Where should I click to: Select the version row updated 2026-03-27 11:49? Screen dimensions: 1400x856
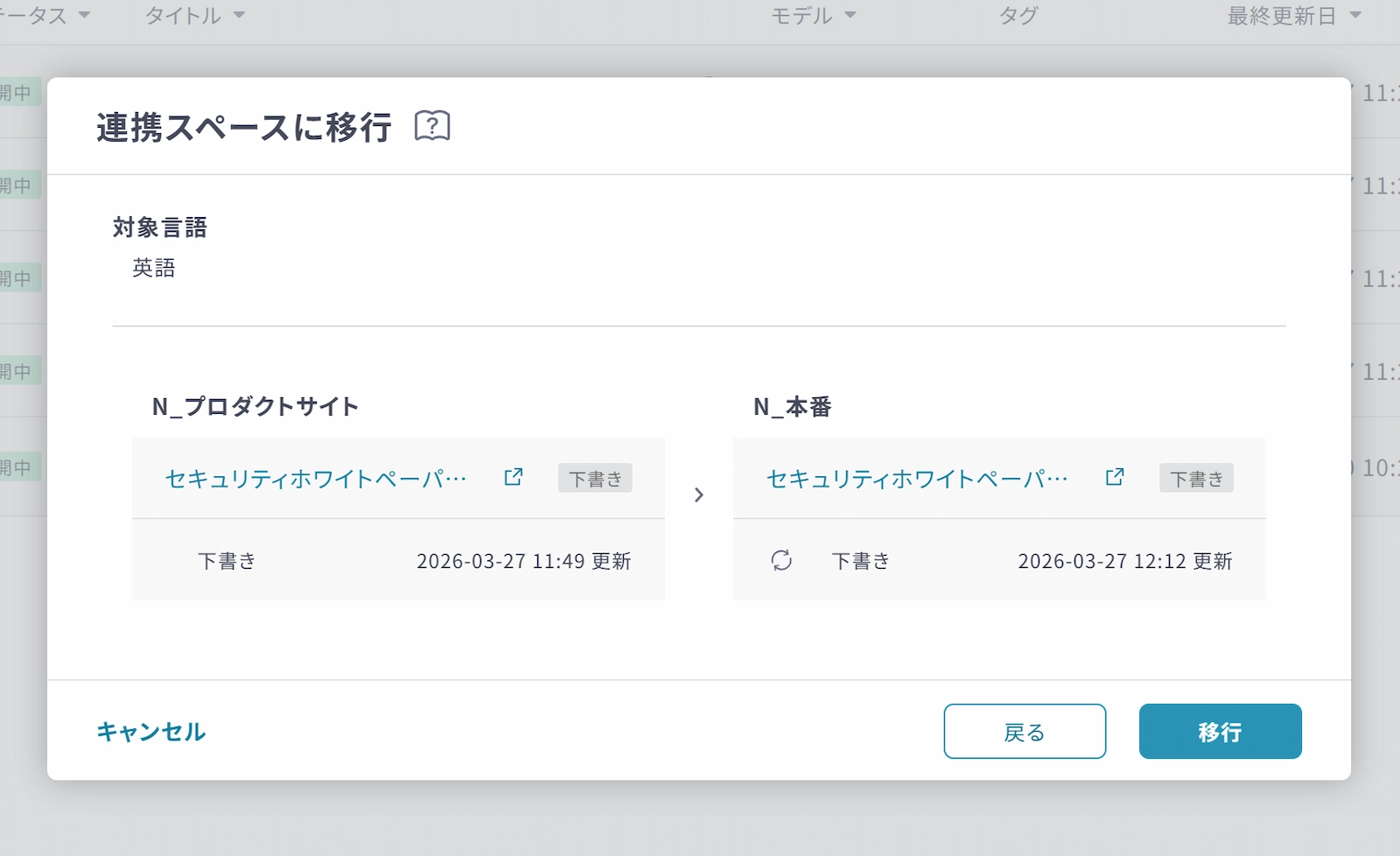pos(398,560)
